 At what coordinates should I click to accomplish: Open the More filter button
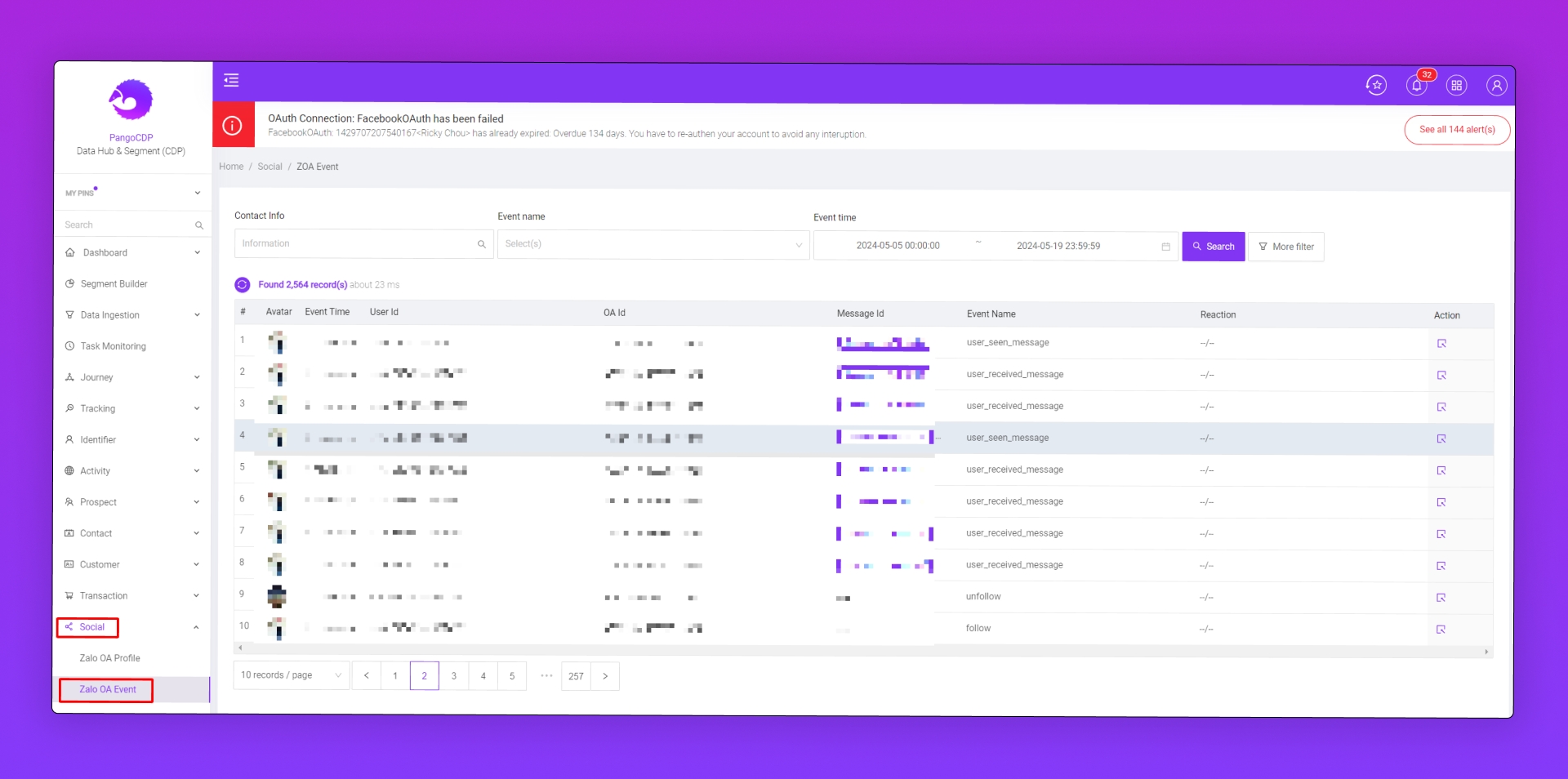click(1285, 247)
